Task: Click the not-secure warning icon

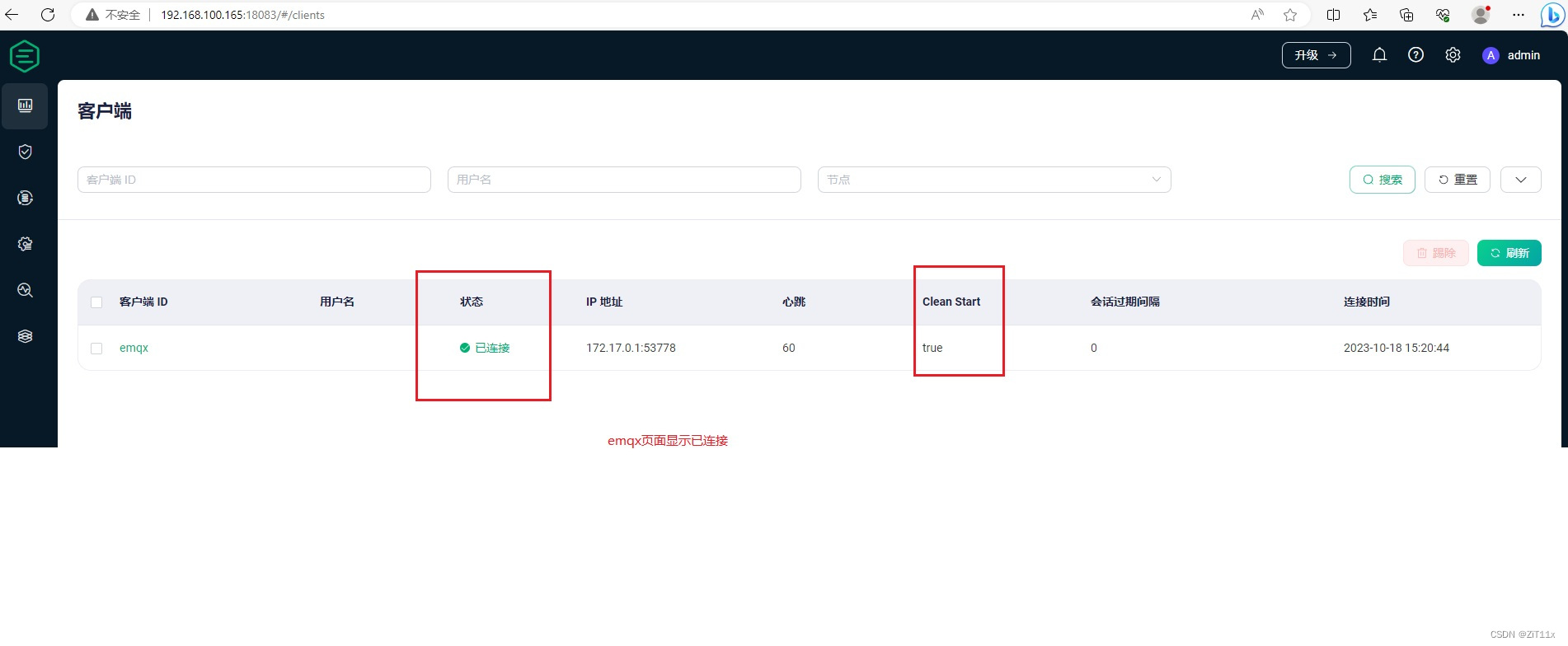Action: coord(92,15)
